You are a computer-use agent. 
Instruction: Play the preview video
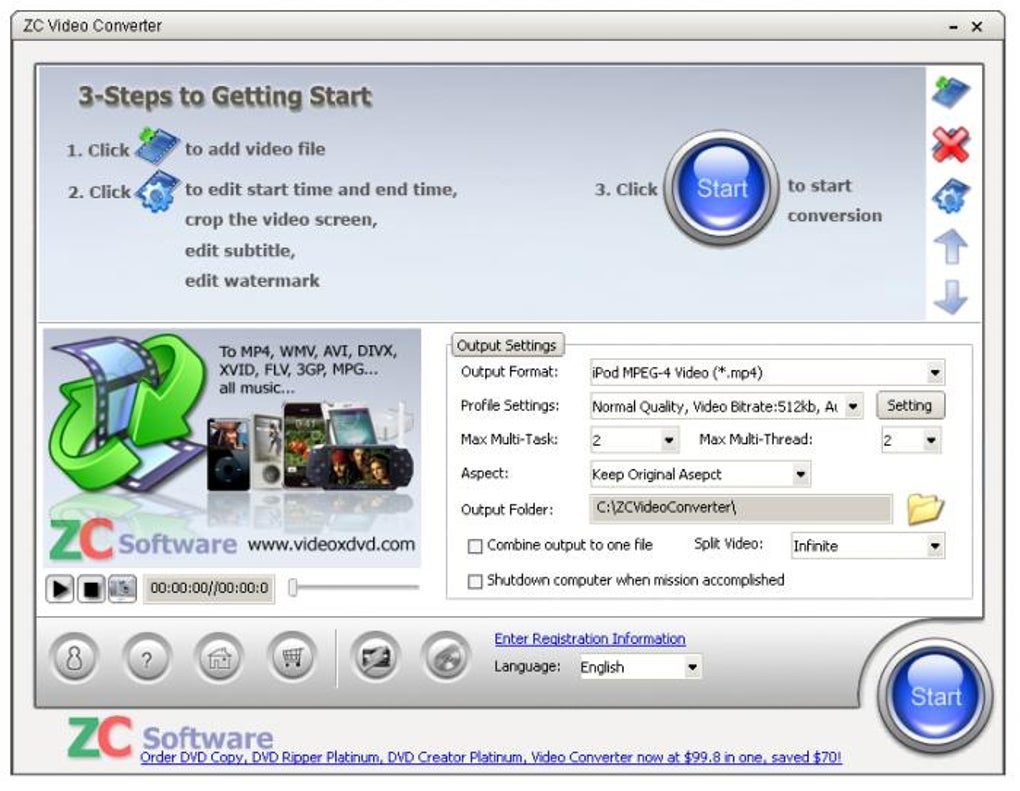coord(60,589)
